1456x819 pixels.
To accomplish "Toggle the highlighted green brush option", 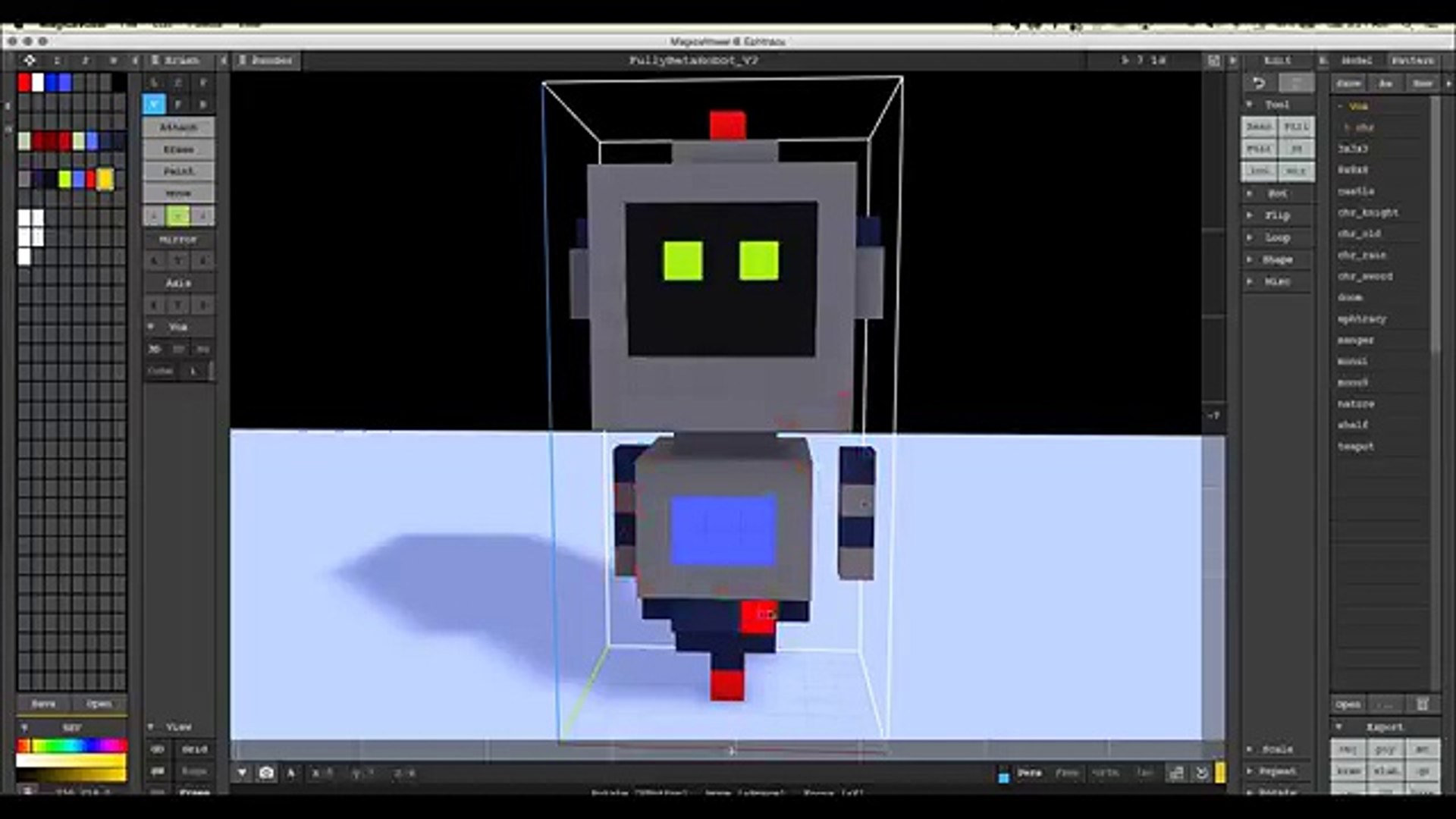I will (178, 216).
